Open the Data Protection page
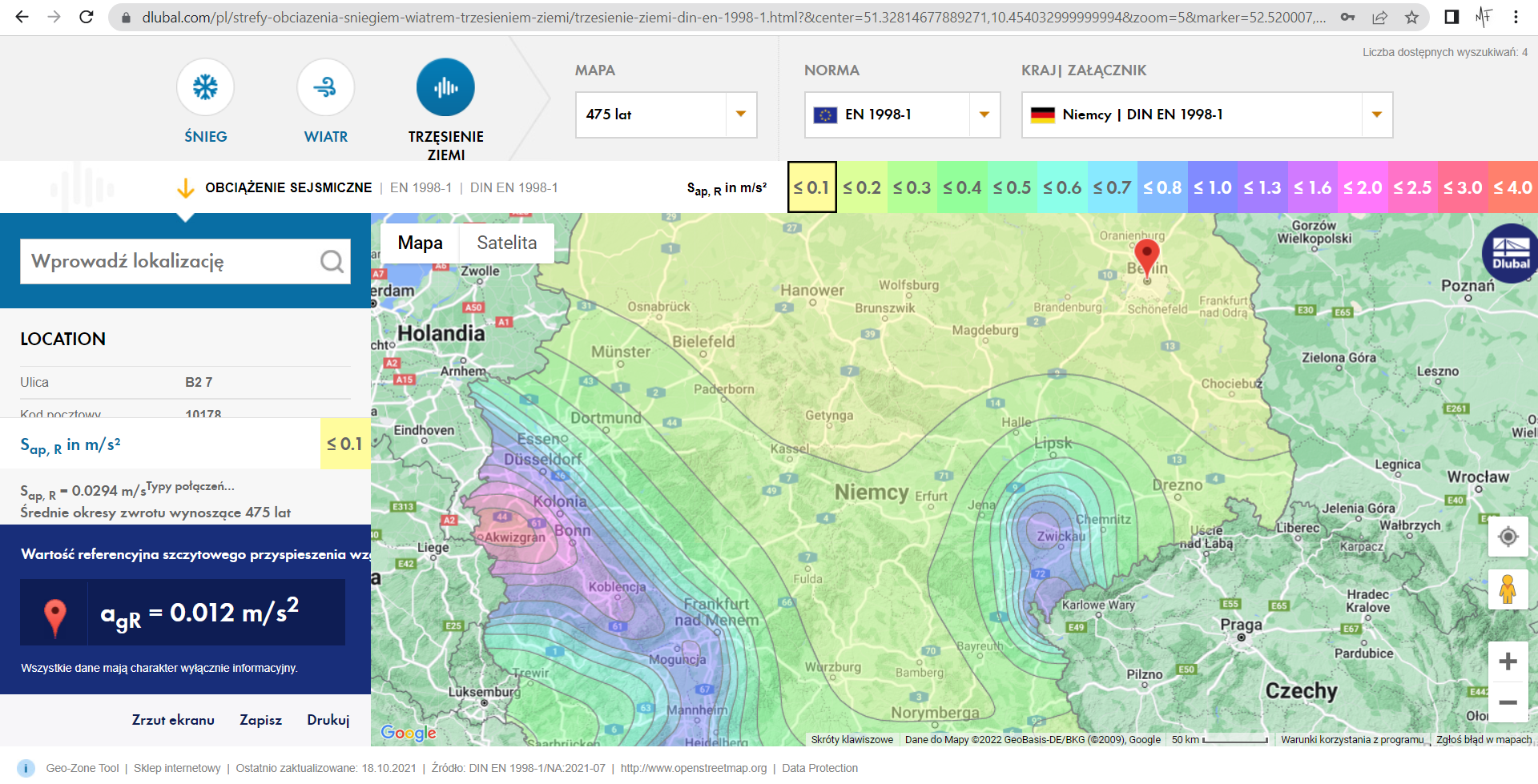 click(x=819, y=767)
